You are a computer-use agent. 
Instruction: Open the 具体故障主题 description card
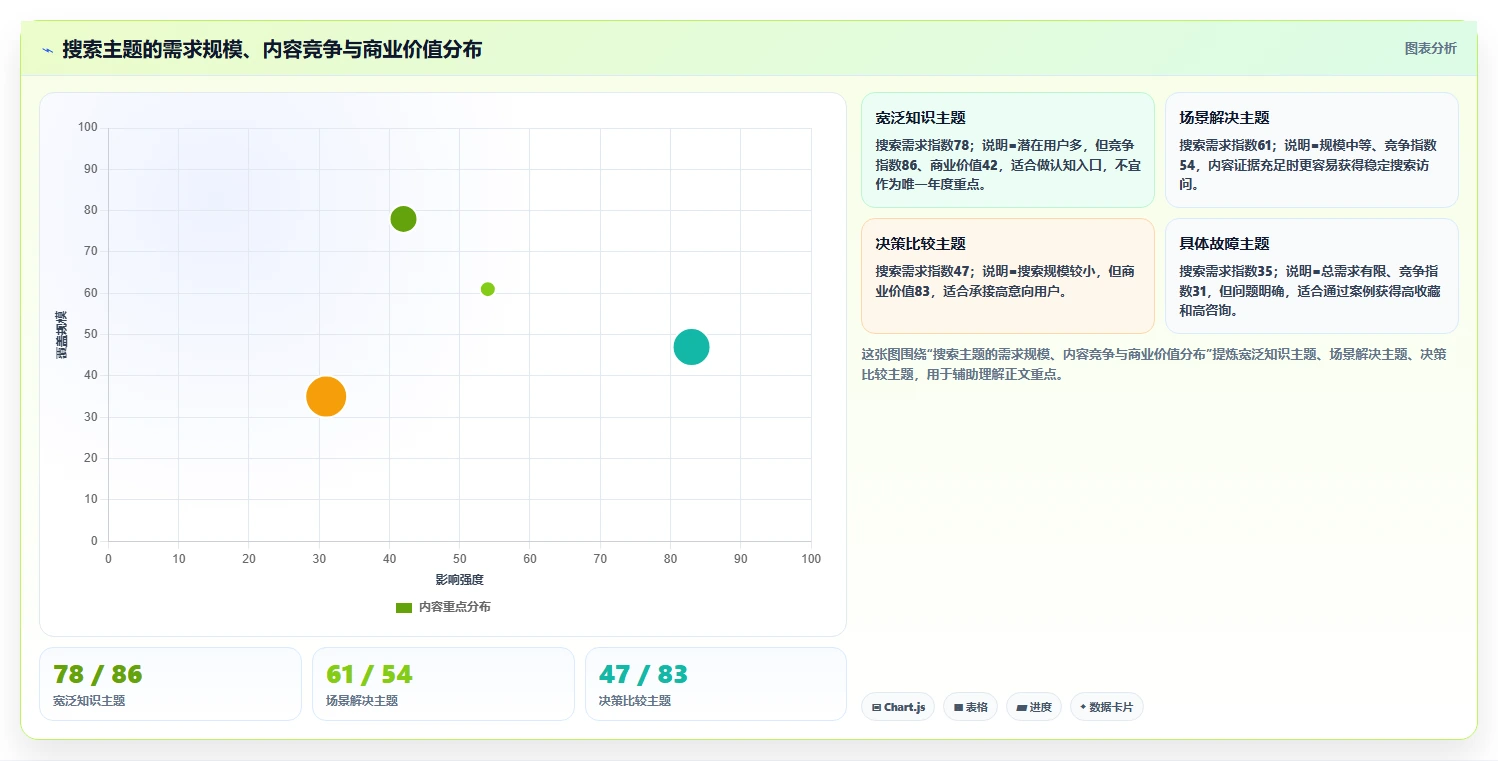point(1311,276)
